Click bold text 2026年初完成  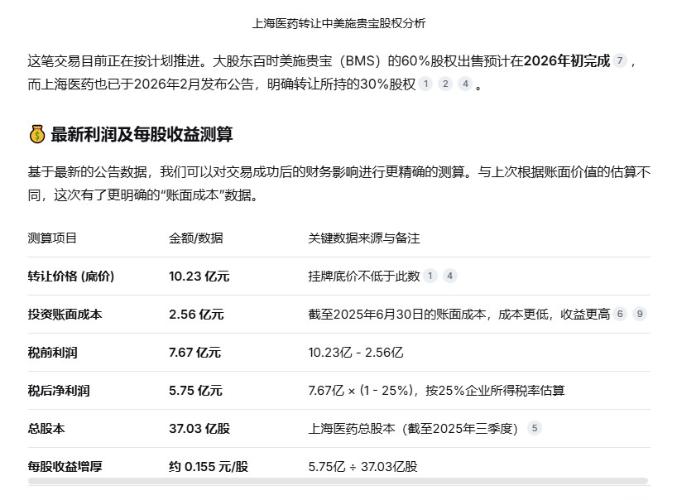click(x=567, y=60)
